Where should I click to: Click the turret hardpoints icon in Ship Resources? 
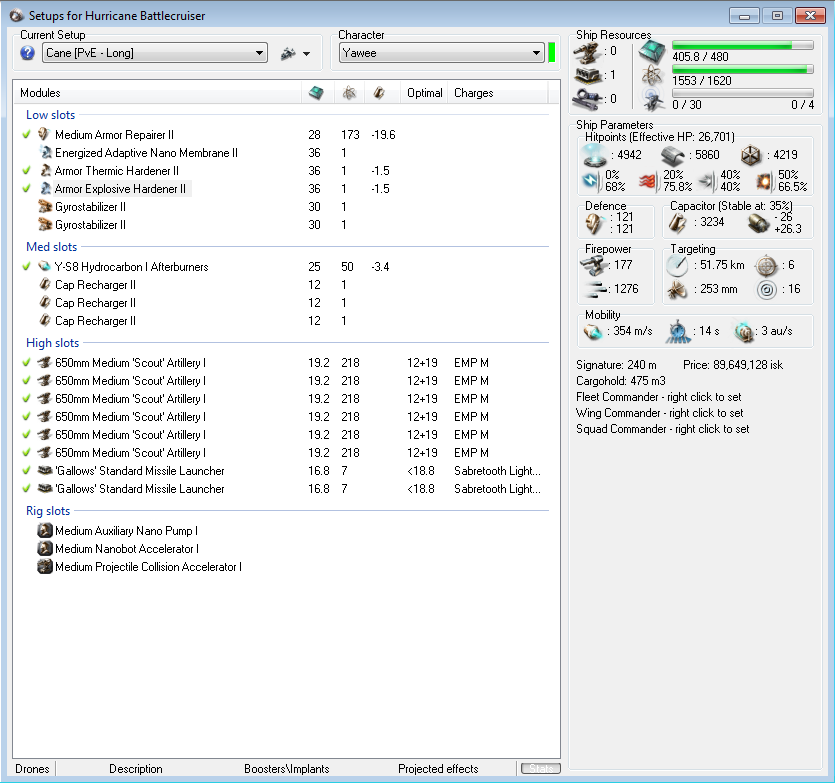coord(587,52)
